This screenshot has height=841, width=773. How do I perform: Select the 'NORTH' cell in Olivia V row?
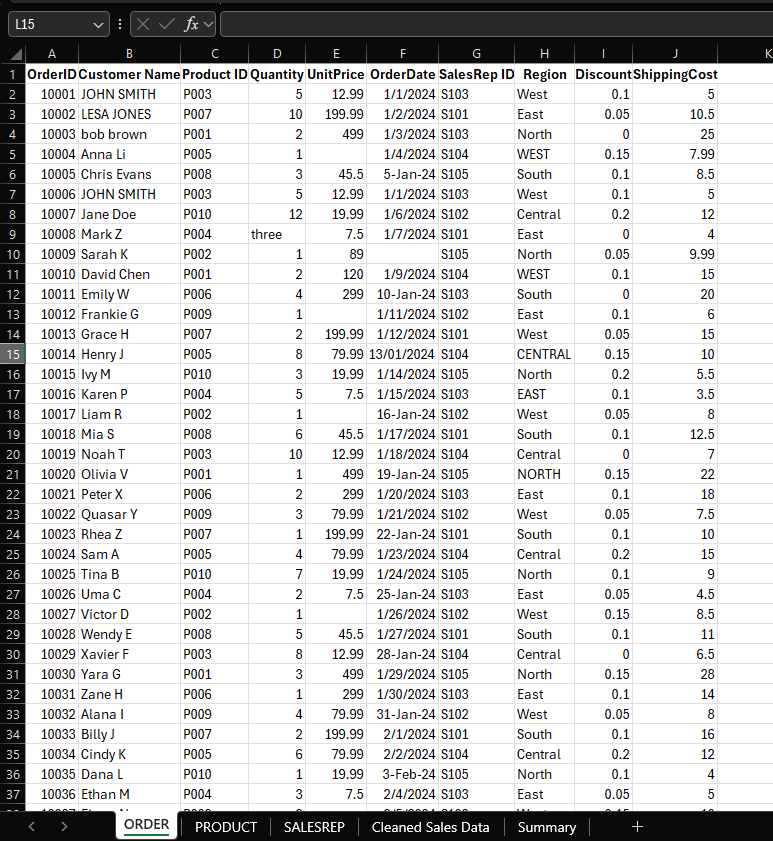[544, 475]
